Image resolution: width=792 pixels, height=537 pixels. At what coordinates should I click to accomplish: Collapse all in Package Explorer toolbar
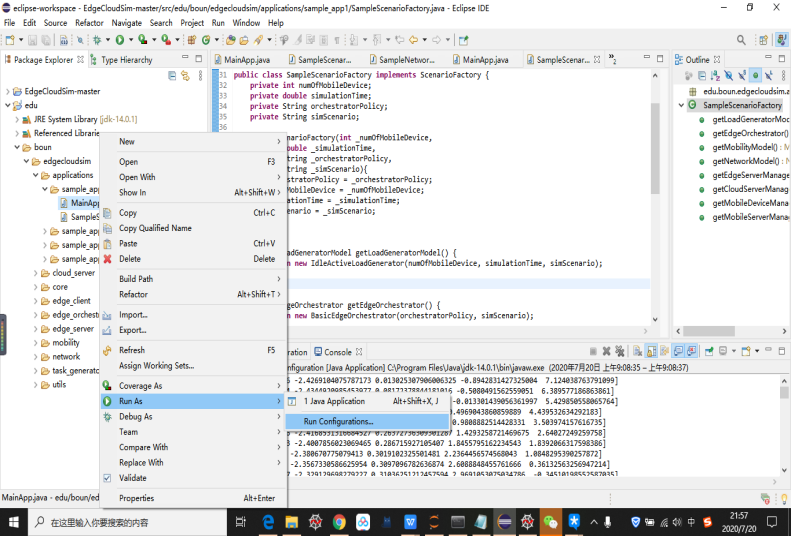coord(172,75)
